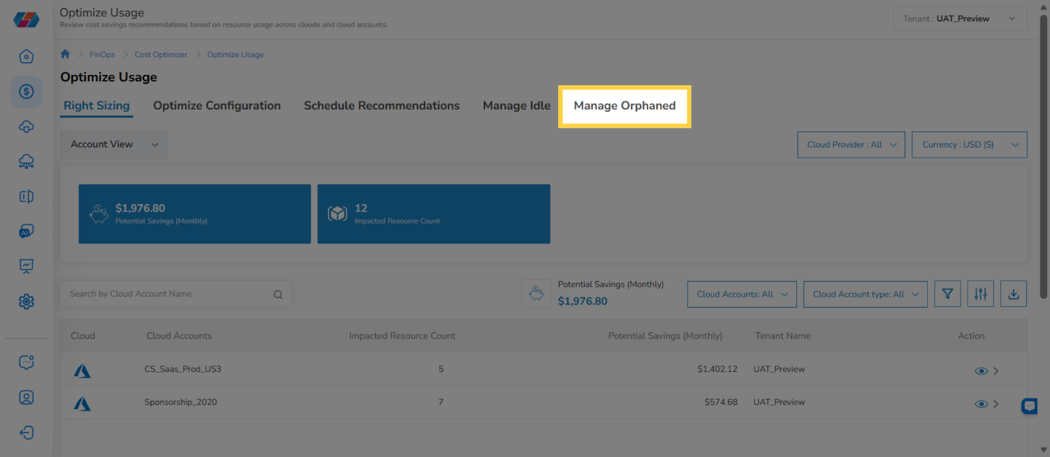Open the gear settings sidebar icon
This screenshot has height=457, width=1050.
click(x=26, y=302)
